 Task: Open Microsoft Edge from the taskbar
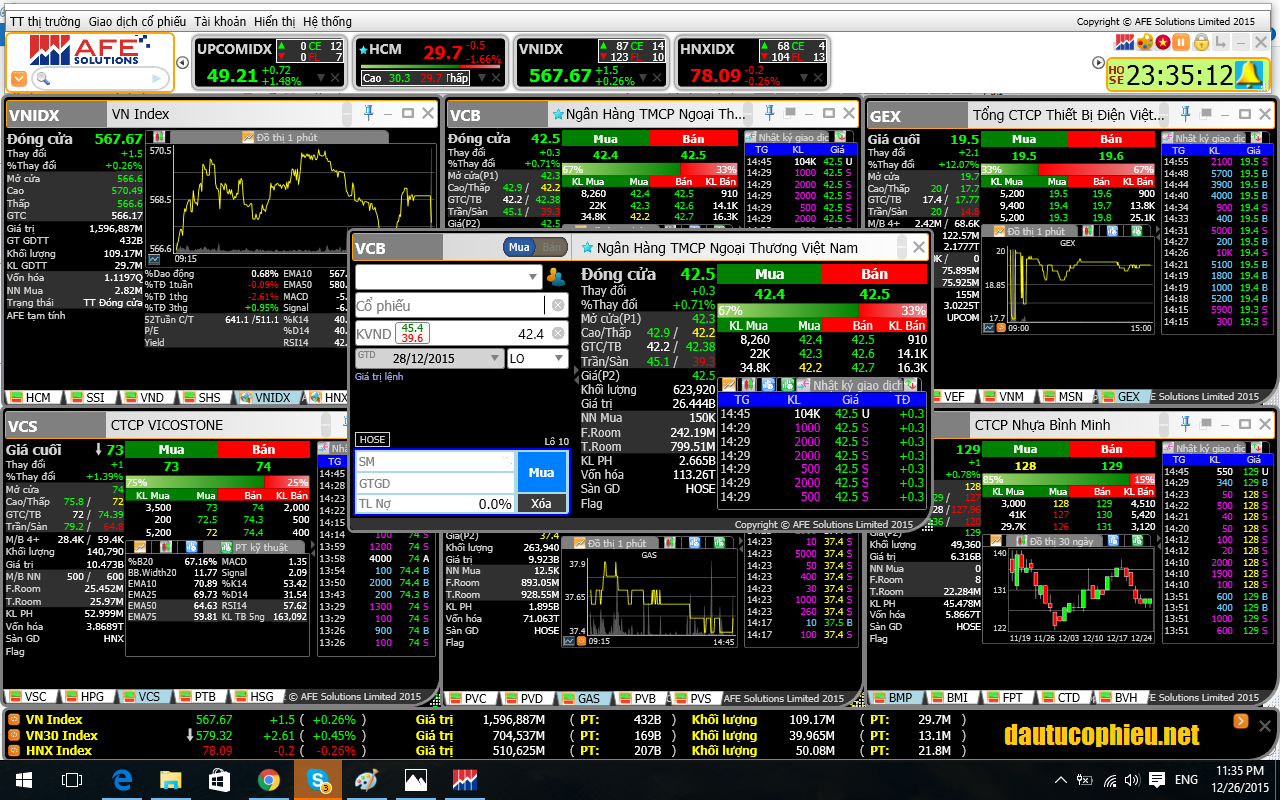tap(122, 780)
